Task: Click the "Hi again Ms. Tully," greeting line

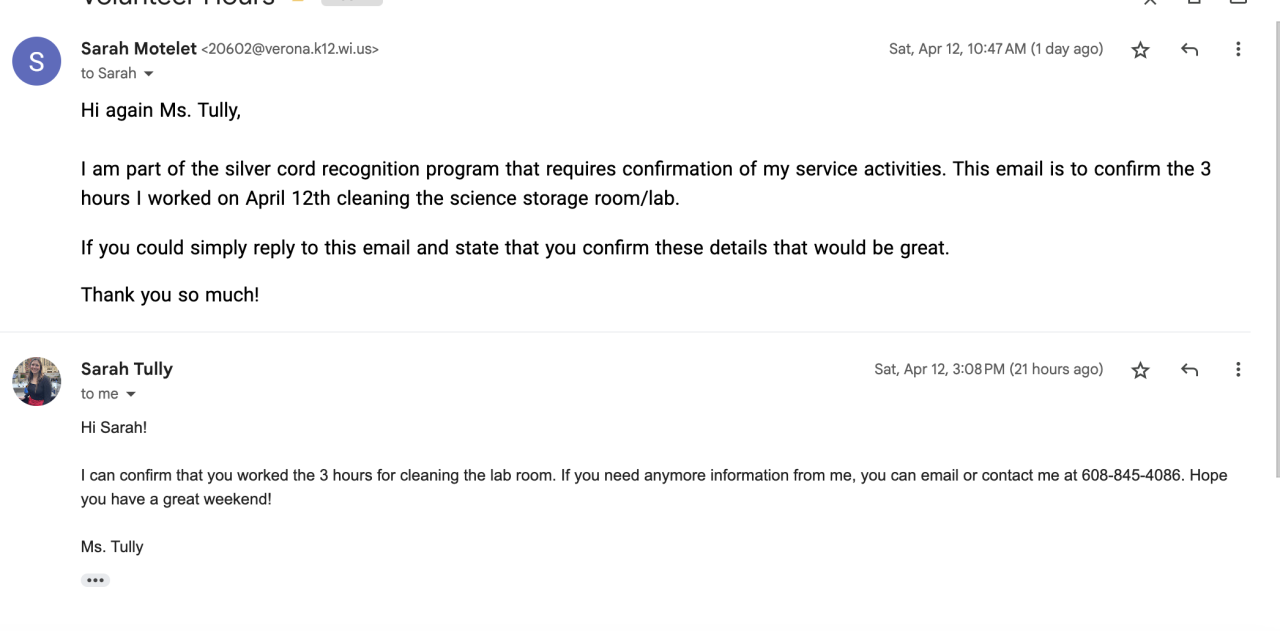Action: 161,110
